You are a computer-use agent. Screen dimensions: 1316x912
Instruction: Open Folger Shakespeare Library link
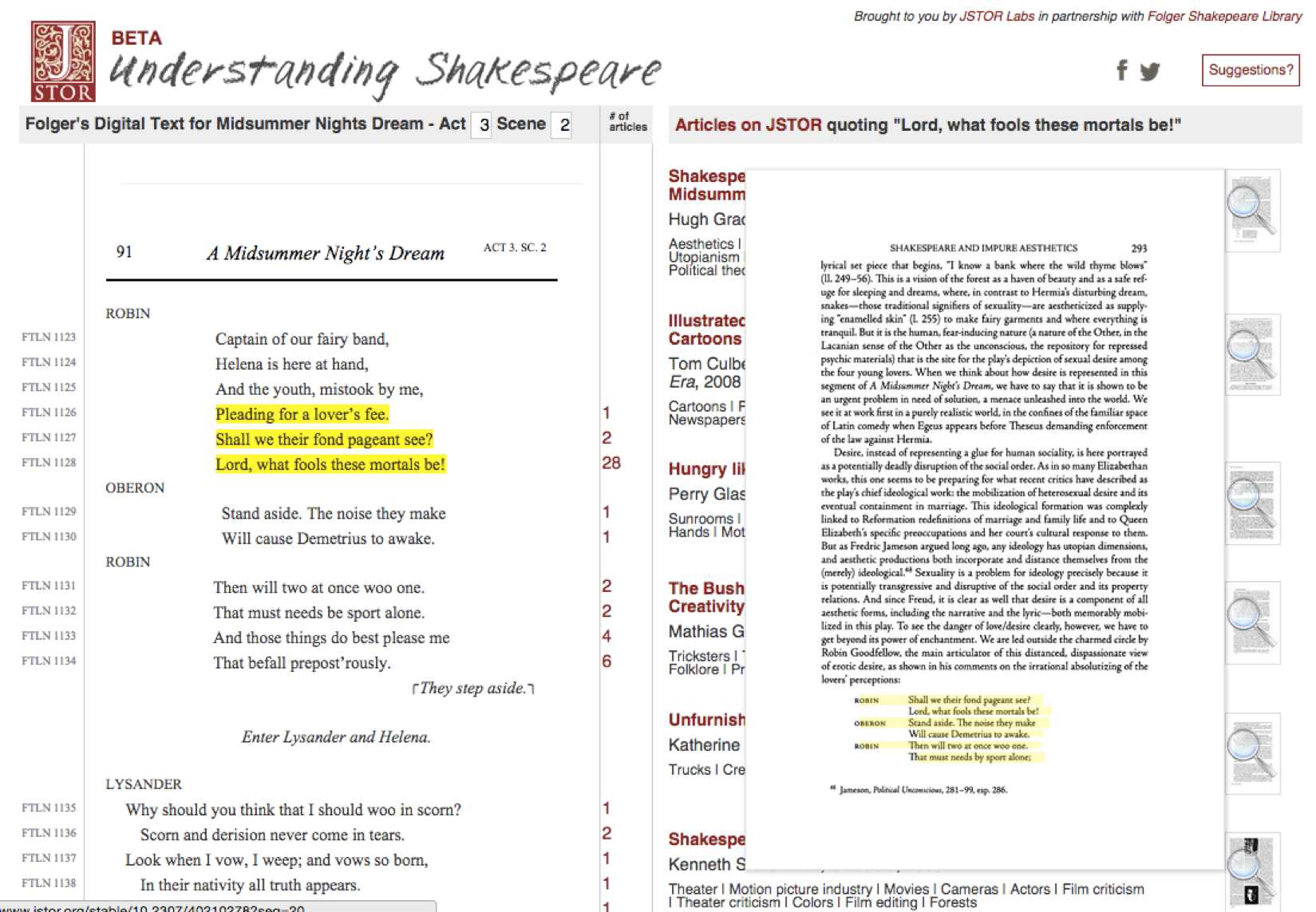(x=1224, y=16)
